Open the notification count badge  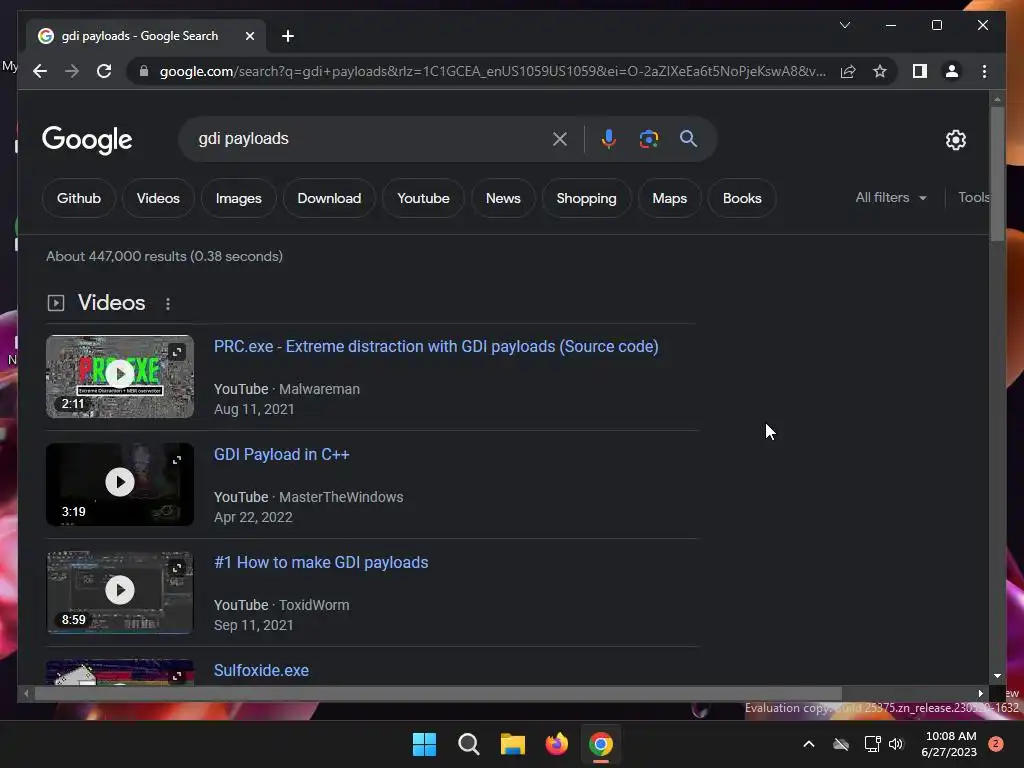(996, 744)
